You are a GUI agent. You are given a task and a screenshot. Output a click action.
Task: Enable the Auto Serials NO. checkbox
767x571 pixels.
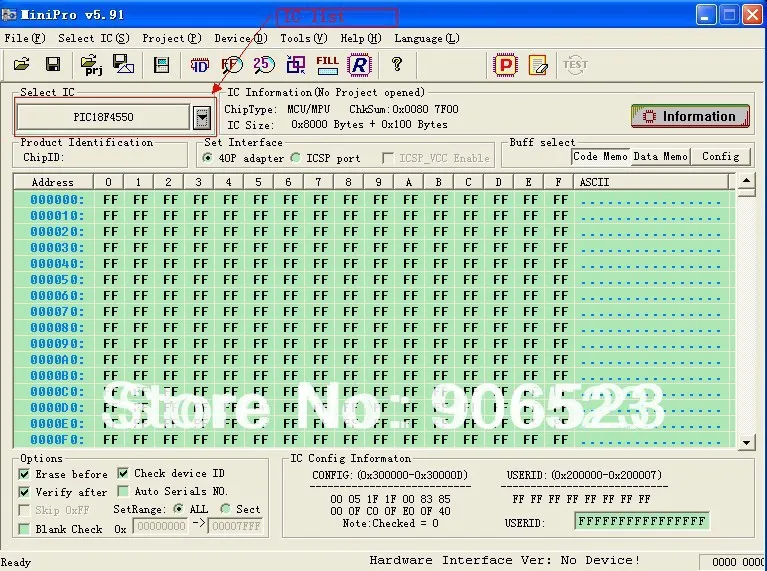click(123, 491)
